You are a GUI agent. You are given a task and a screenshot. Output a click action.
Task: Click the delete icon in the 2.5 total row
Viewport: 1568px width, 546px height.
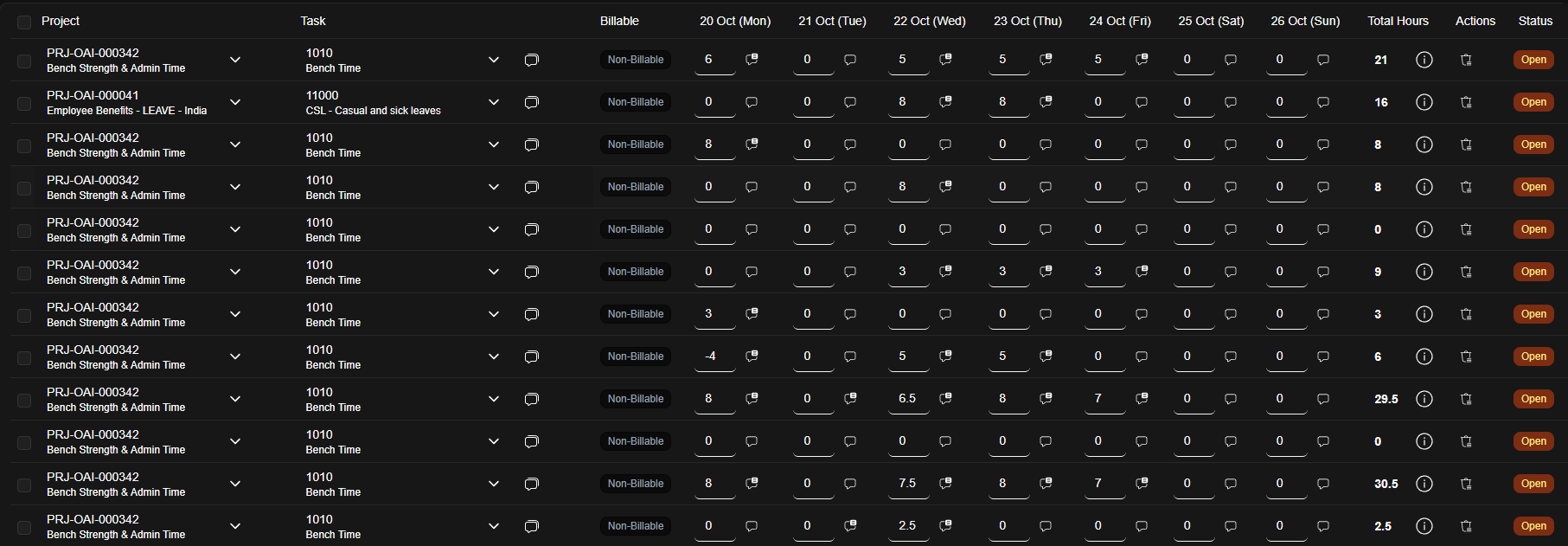tap(1466, 526)
